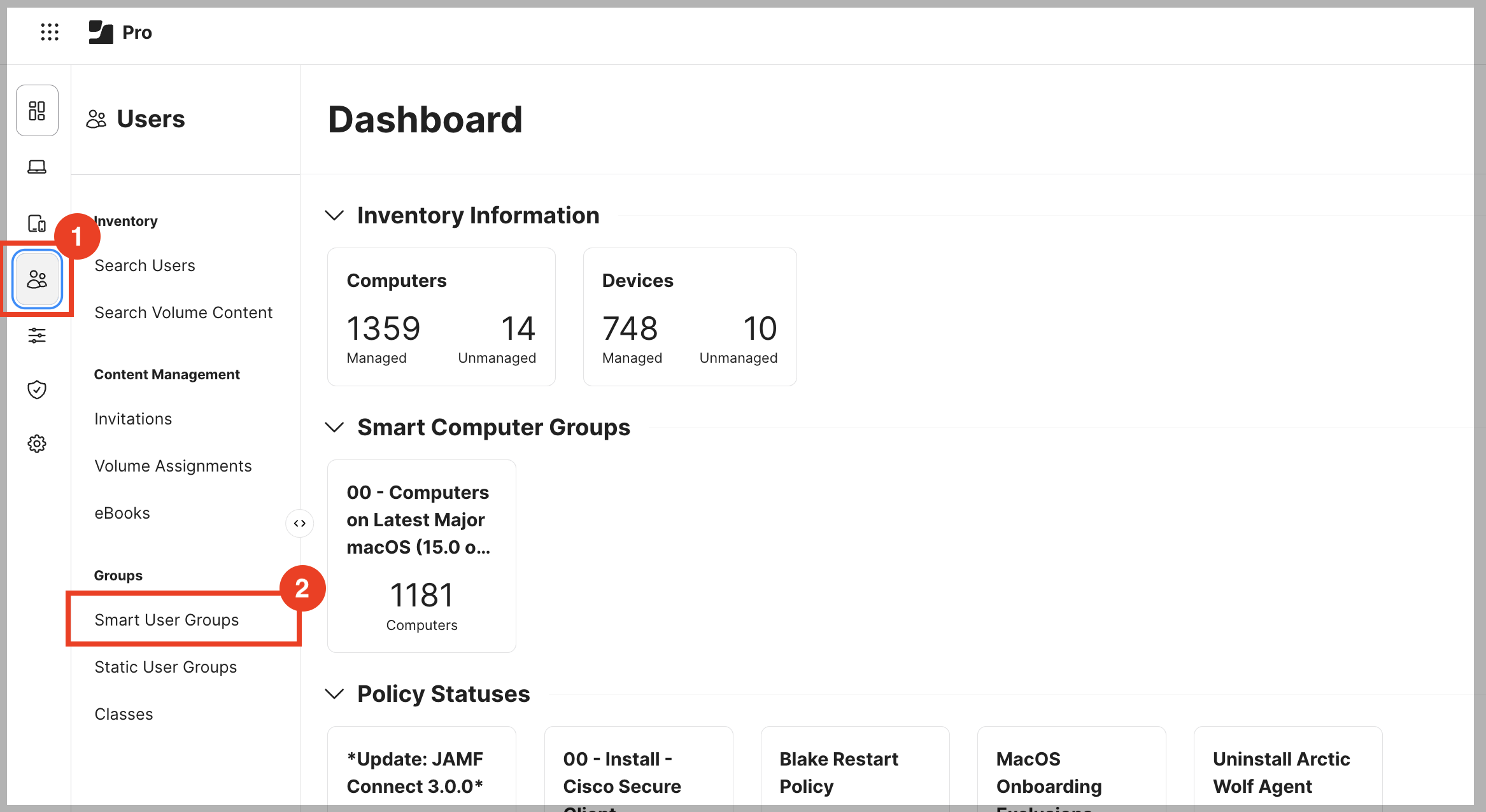Open the Settings gear sidebar icon
This screenshot has height=812, width=1486.
click(37, 444)
